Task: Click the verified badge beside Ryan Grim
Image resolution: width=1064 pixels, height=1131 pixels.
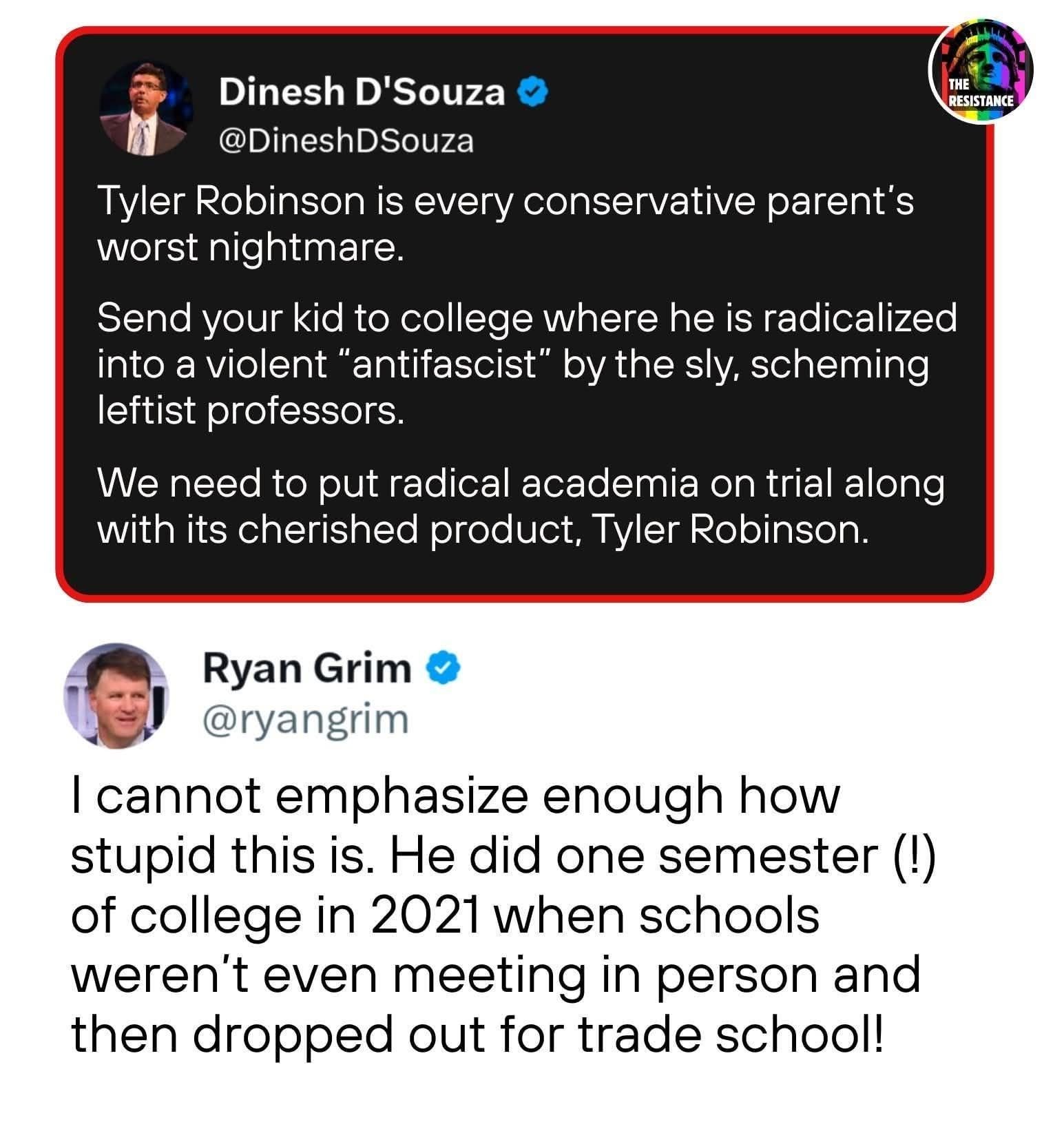Action: pos(445,667)
